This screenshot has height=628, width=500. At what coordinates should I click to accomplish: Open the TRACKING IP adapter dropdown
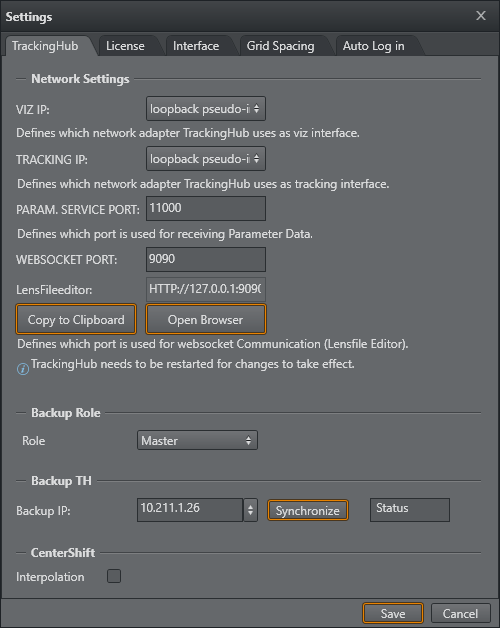(x=206, y=159)
